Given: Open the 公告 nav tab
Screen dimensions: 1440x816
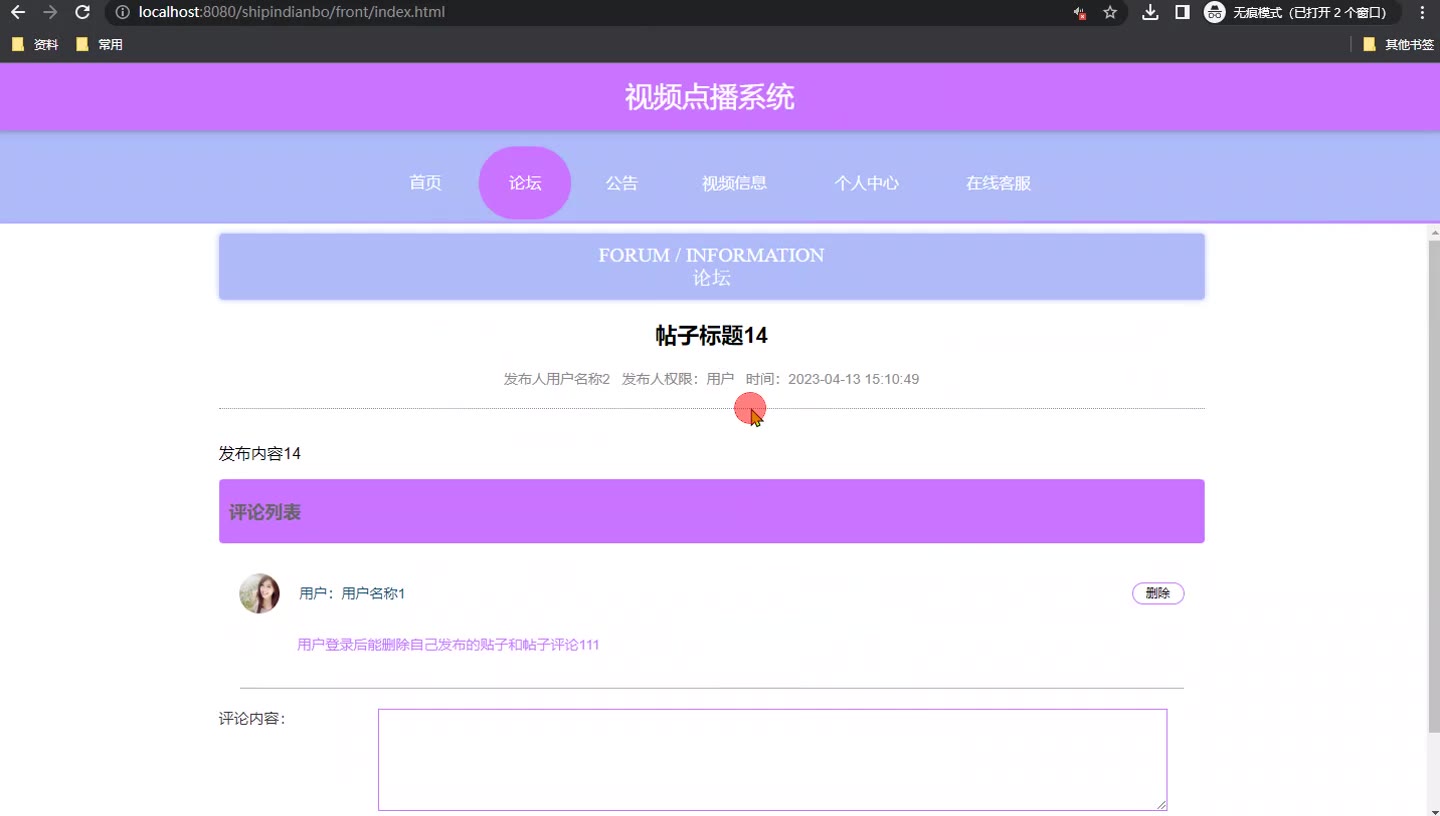Looking at the screenshot, I should [x=622, y=183].
